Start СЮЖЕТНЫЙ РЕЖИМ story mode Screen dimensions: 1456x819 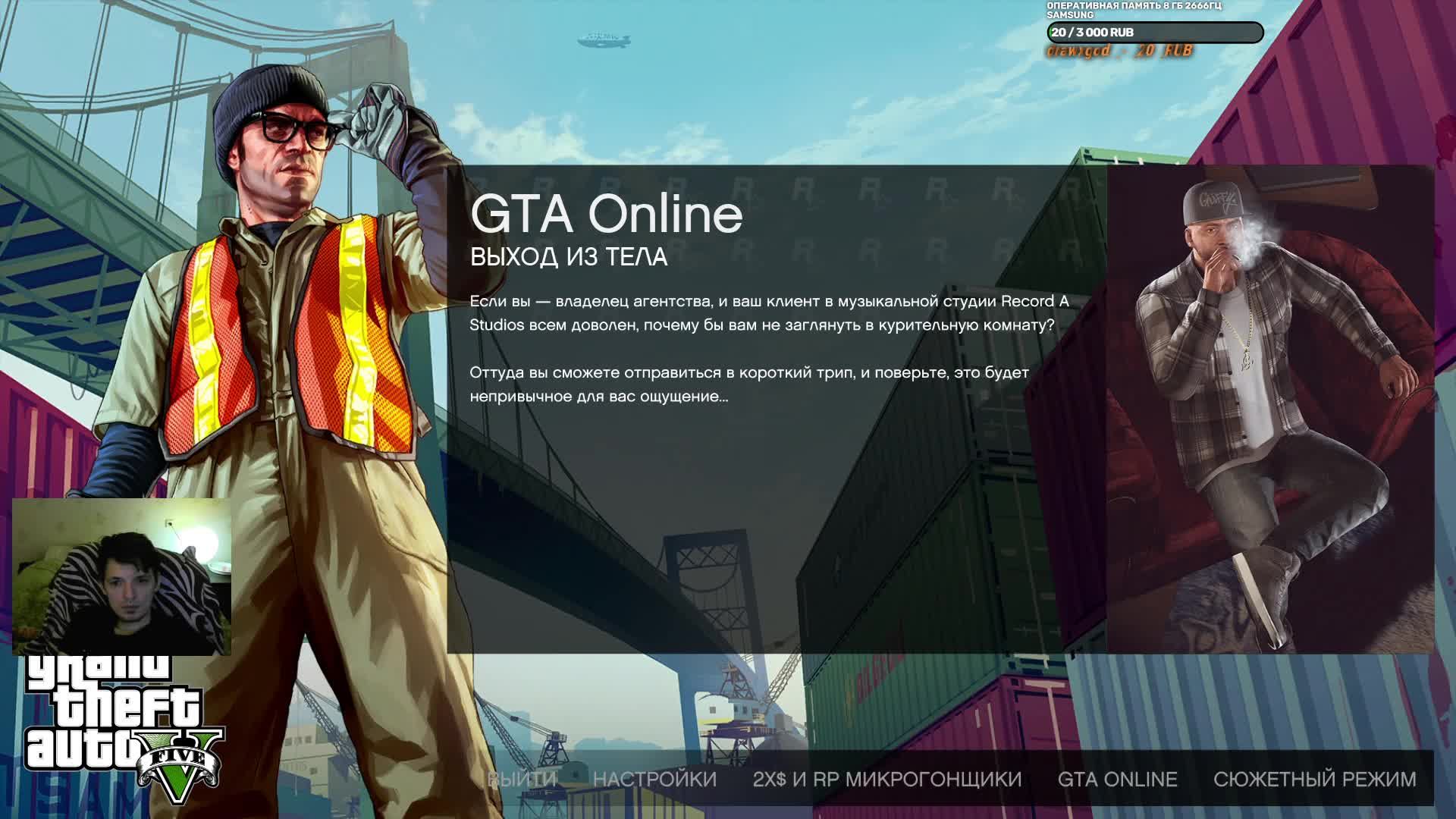(x=1314, y=779)
